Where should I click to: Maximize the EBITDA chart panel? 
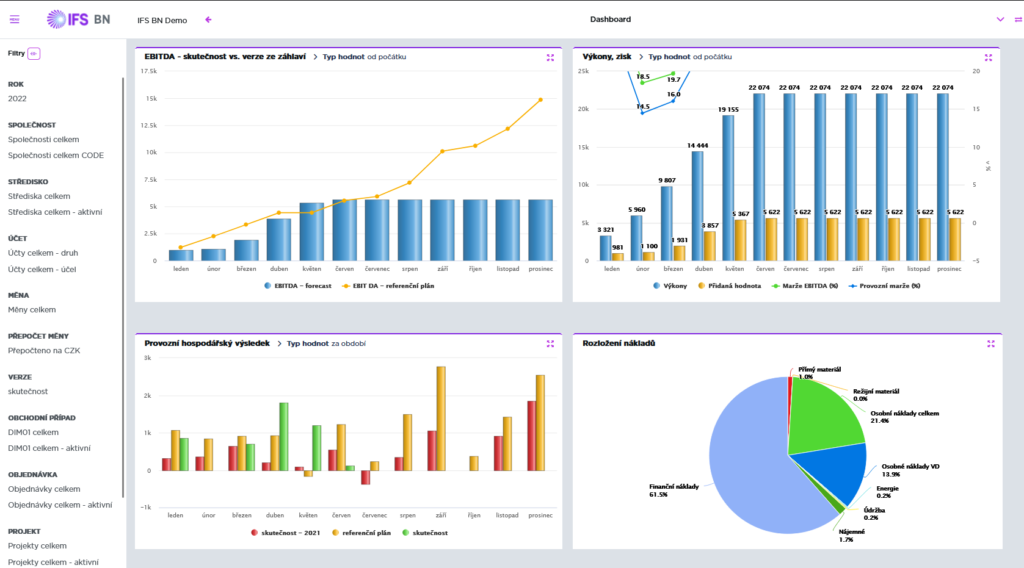point(550,57)
